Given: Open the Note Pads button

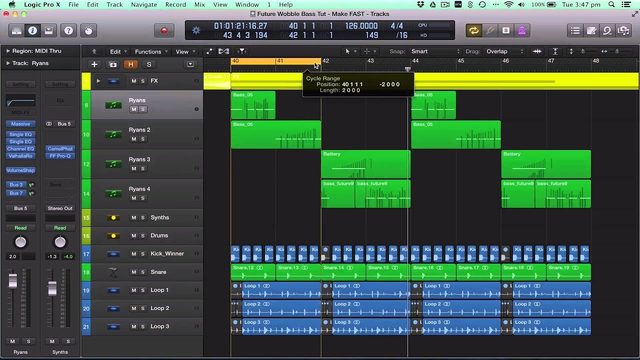Looking at the screenshot, I should (x=591, y=31).
